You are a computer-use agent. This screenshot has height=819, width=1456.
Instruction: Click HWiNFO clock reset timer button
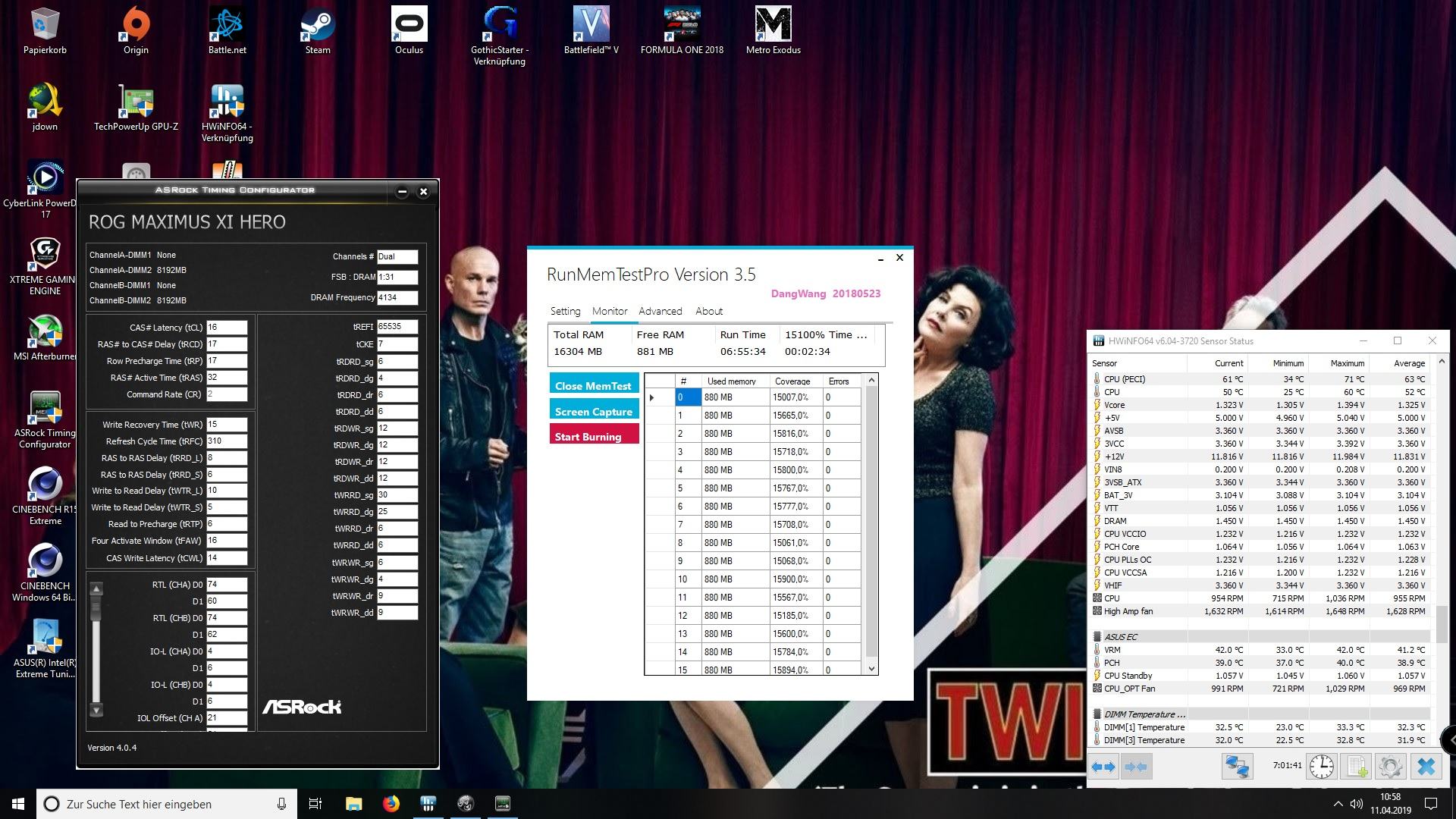point(1322,767)
